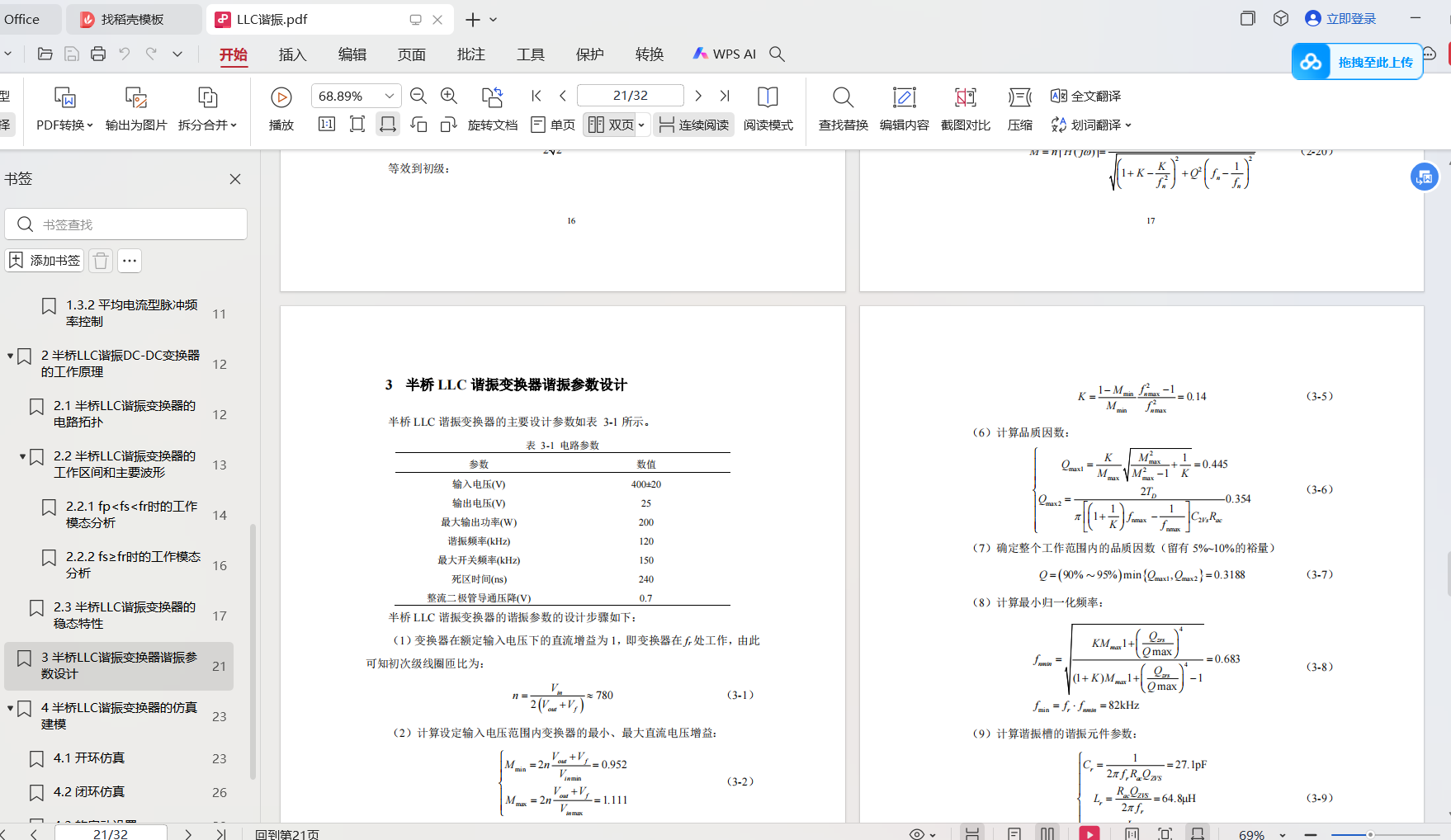
Task: Switch to the Insert ribbon tab
Action: pyautogui.click(x=292, y=54)
